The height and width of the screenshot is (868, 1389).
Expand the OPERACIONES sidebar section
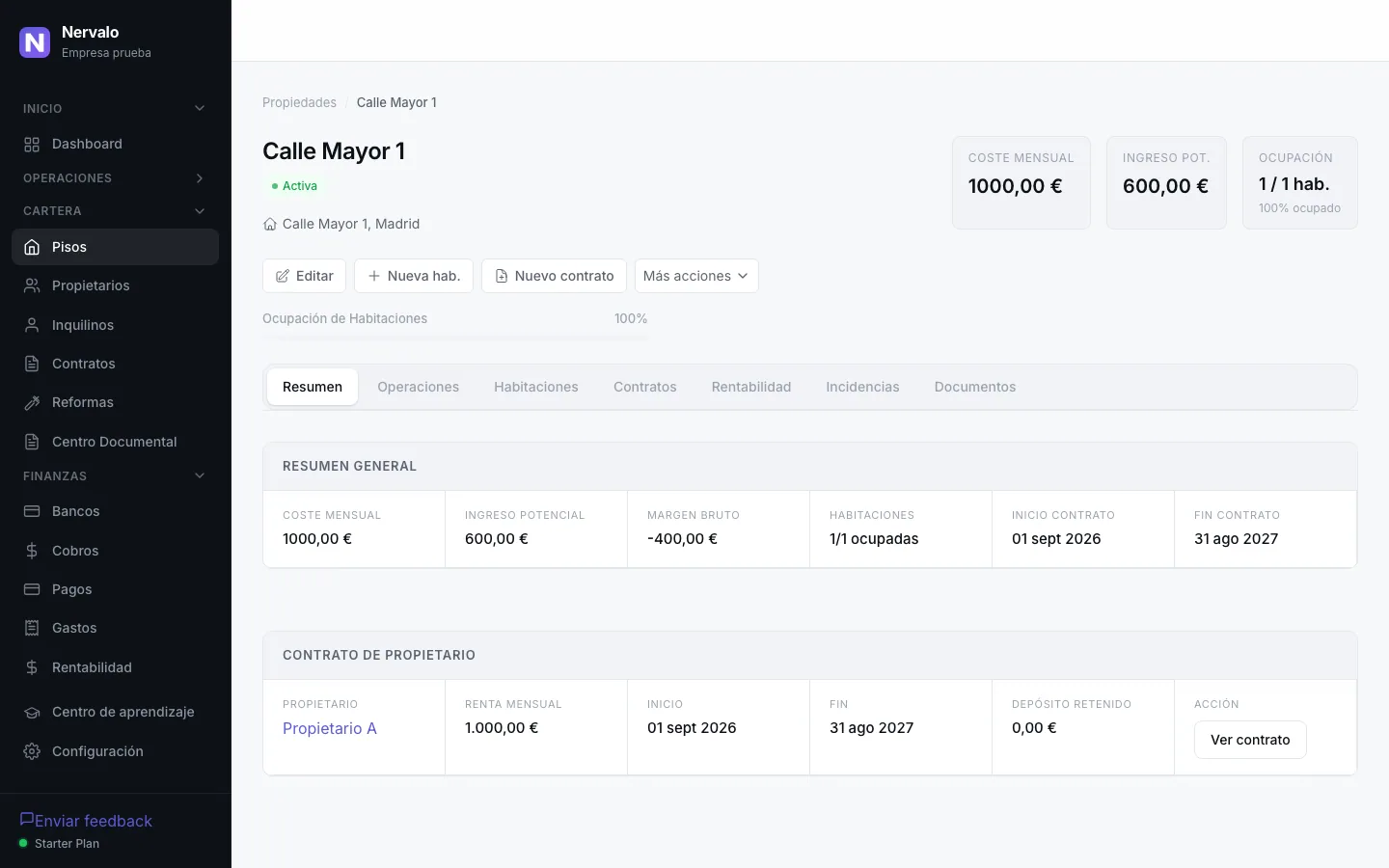pyautogui.click(x=200, y=178)
